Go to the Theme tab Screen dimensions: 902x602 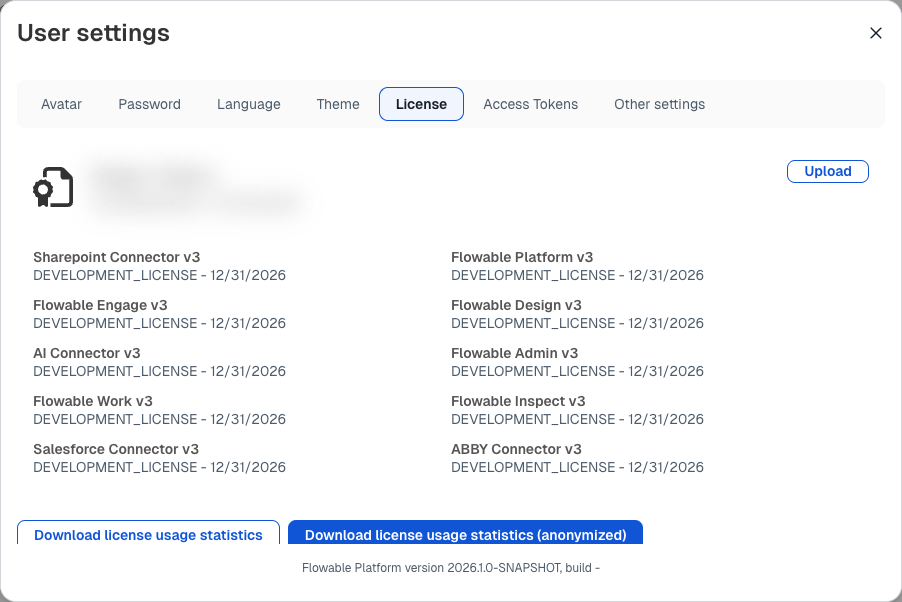338,104
